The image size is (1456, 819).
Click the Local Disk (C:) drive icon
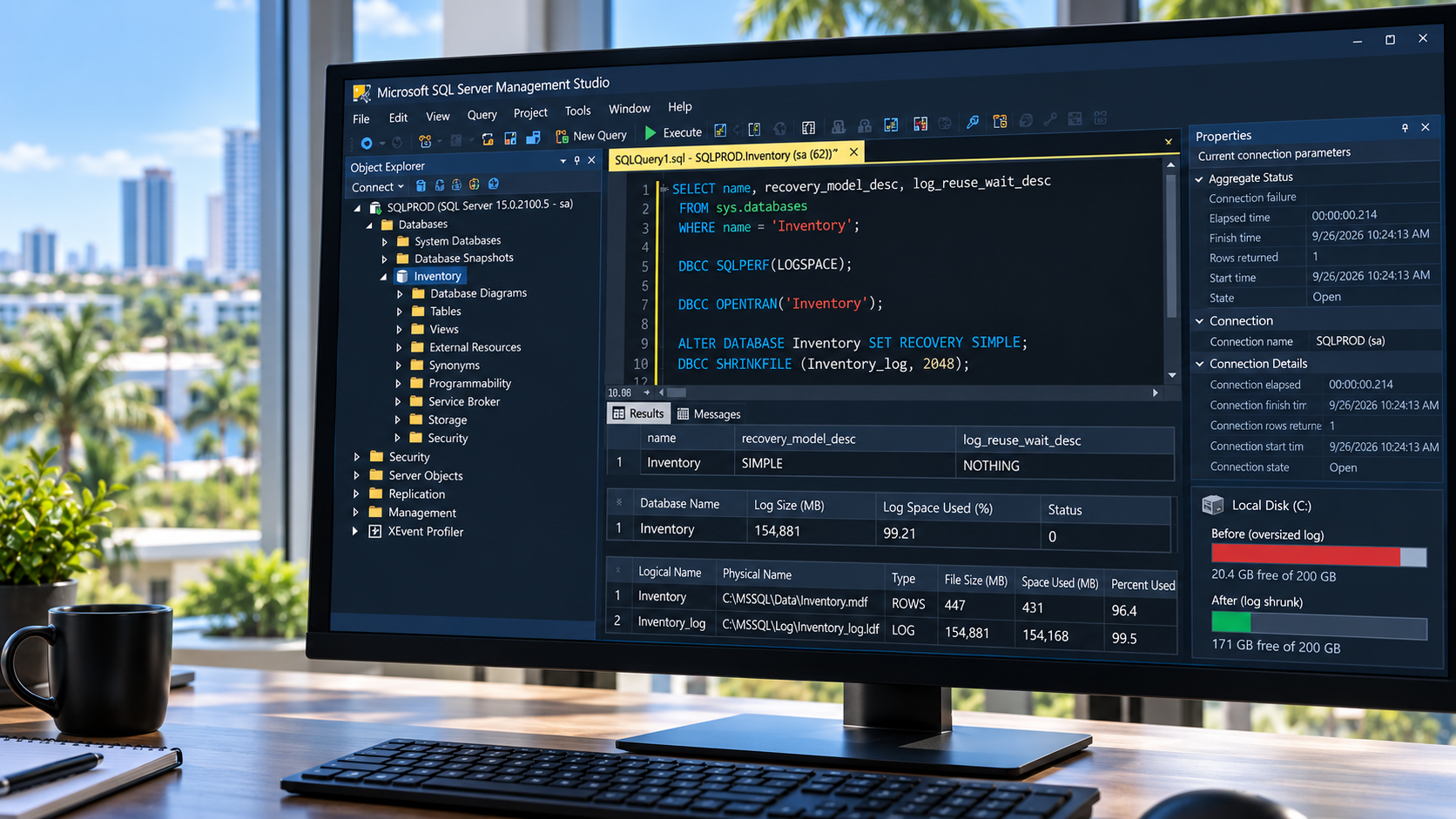[1212, 505]
